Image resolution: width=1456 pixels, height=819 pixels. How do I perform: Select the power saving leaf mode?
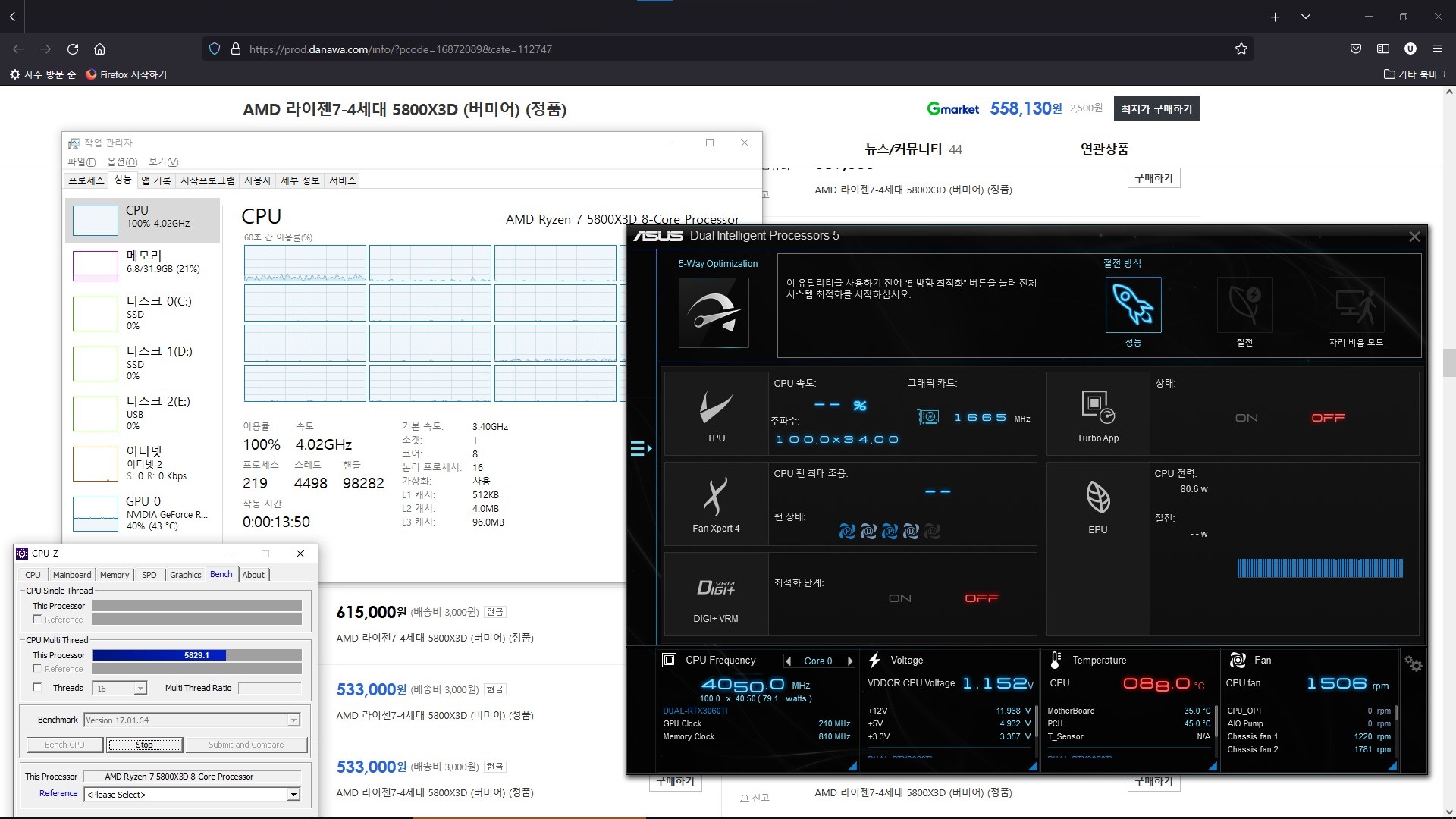1244,305
